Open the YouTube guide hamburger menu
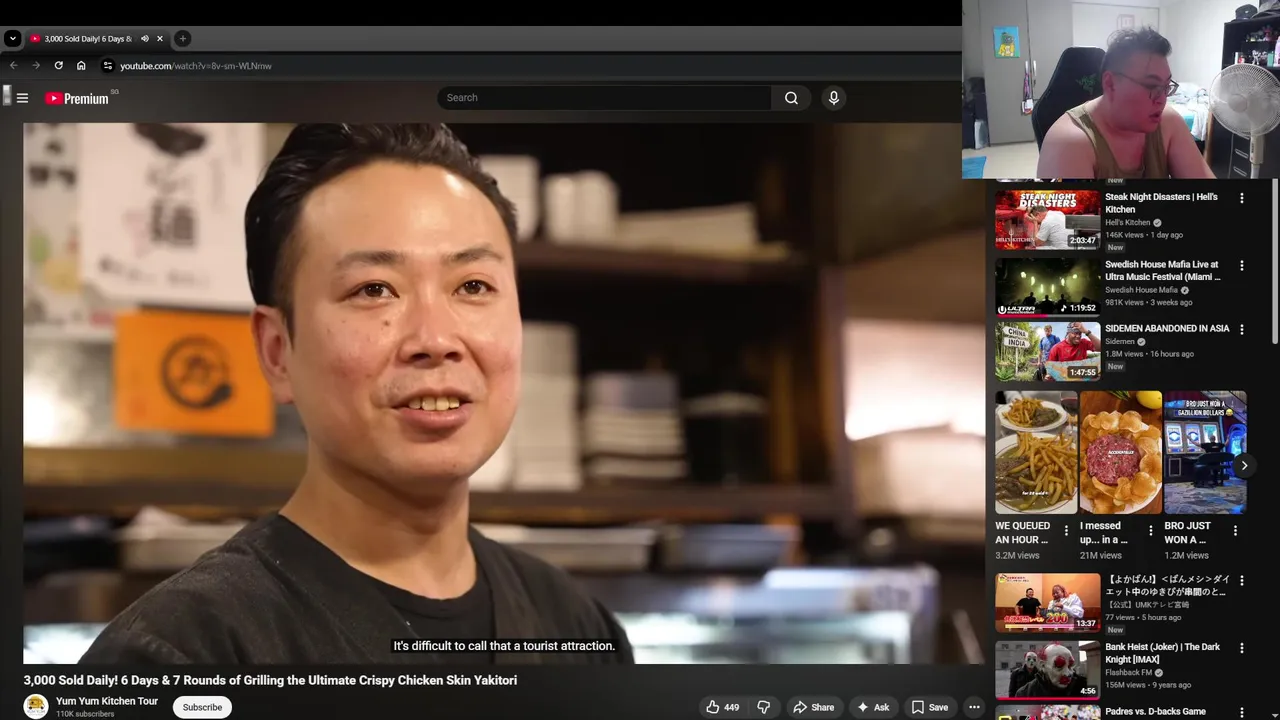Screen dimensions: 1280x720 pos(22,98)
